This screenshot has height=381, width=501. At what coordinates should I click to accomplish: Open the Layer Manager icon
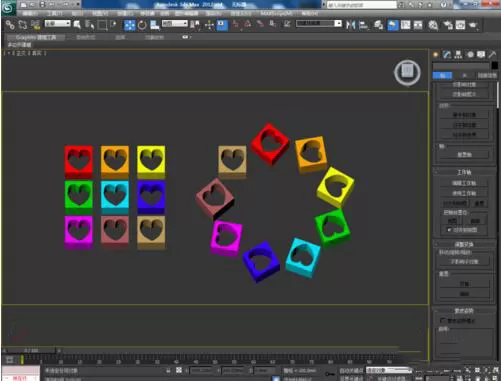pyautogui.click(x=378, y=25)
